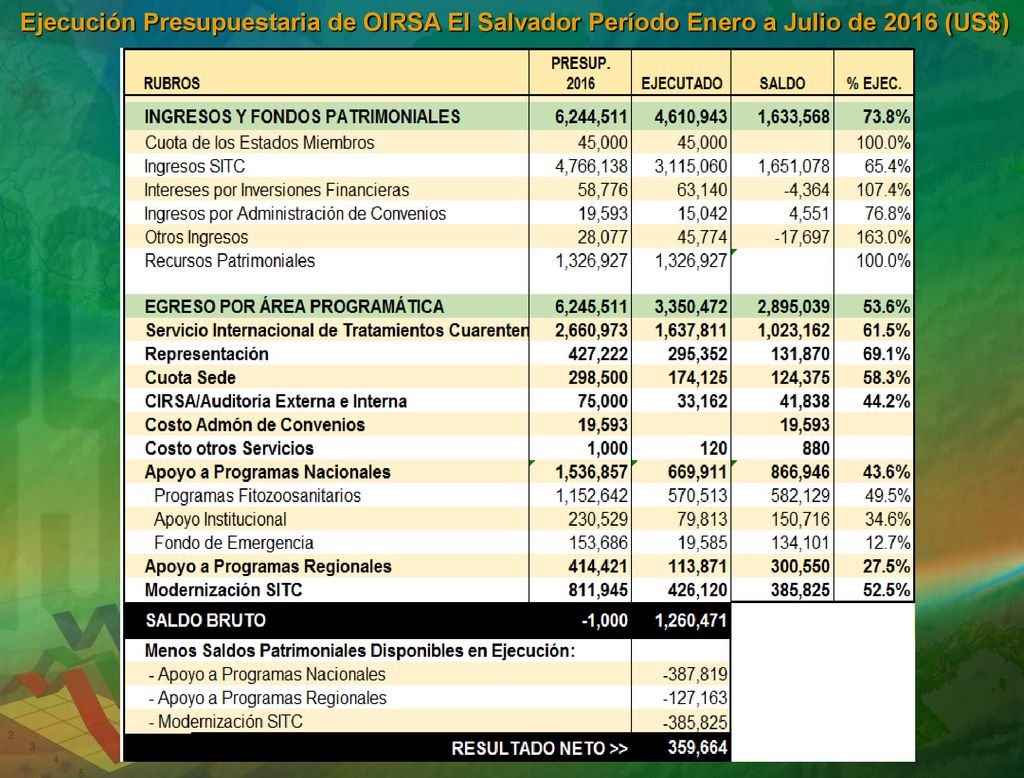The height and width of the screenshot is (778, 1024).
Task: Select the Apoyo Institucional row label
Action: click(220, 519)
